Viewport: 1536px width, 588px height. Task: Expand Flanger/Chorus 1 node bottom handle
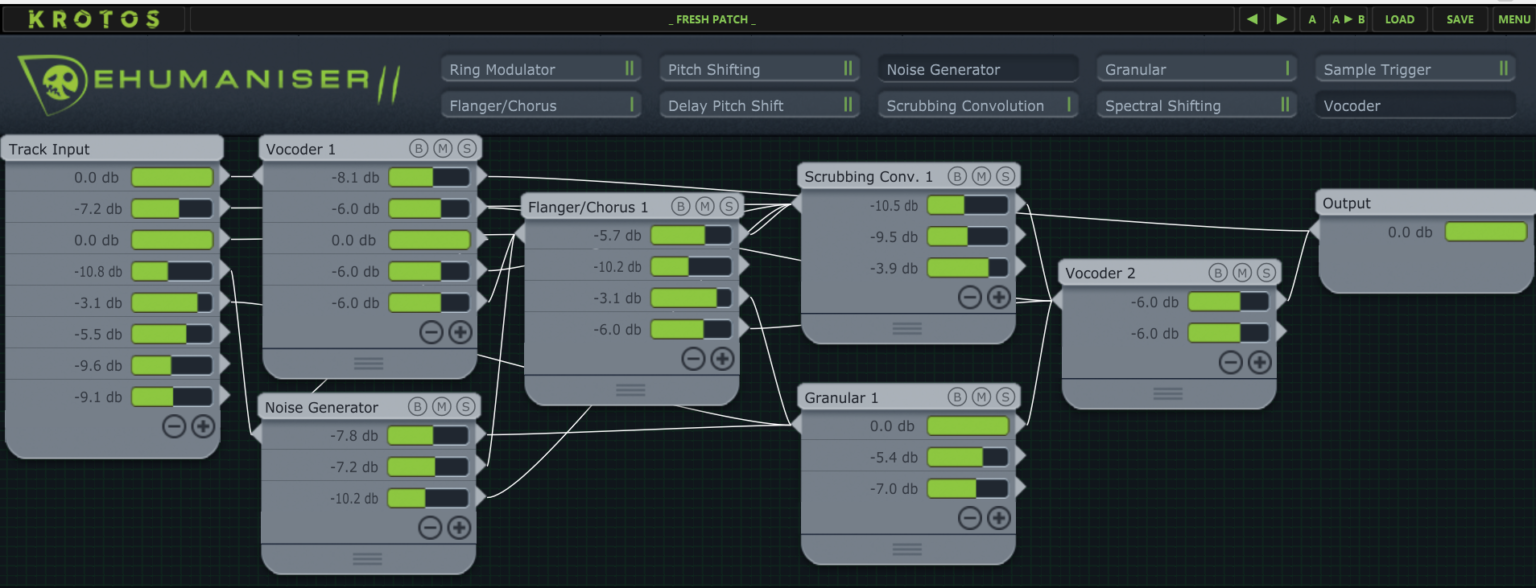(x=631, y=389)
